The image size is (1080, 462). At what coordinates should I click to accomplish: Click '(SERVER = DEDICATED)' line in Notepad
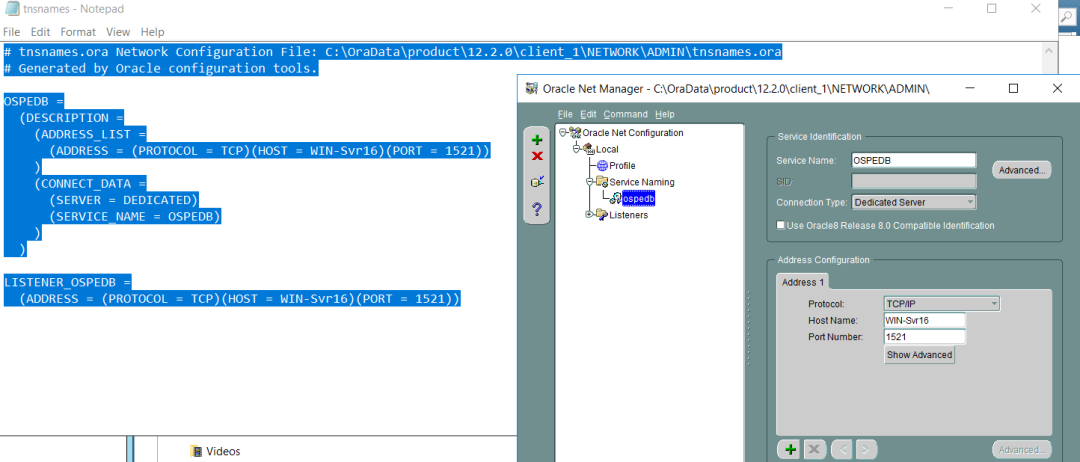123,200
